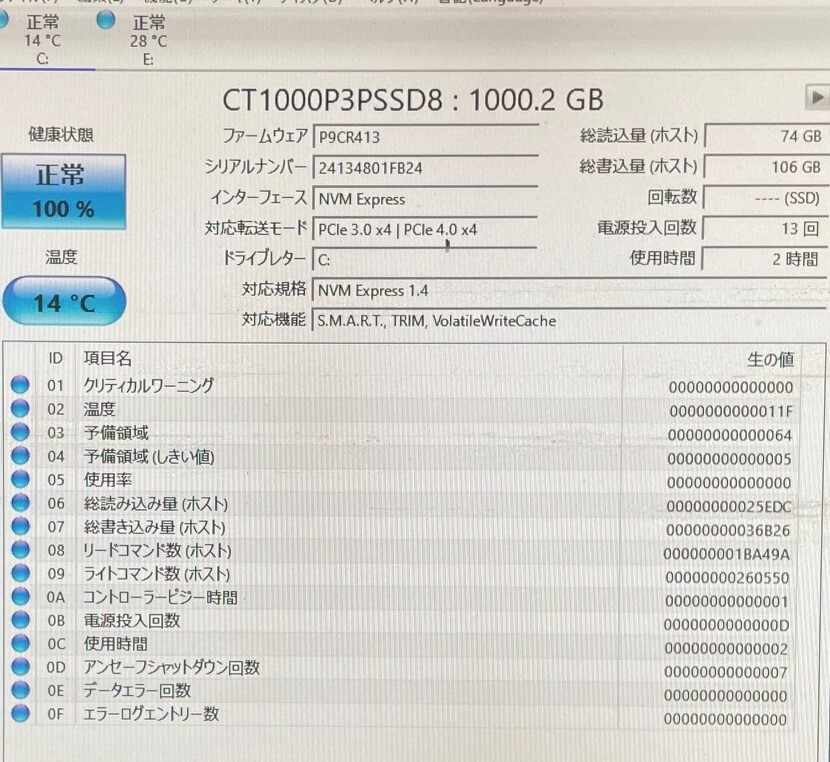Image resolution: width=830 pixels, height=762 pixels.
Task: Click the features field S.M.A.R.T., TRIM
Action: [x=571, y=321]
